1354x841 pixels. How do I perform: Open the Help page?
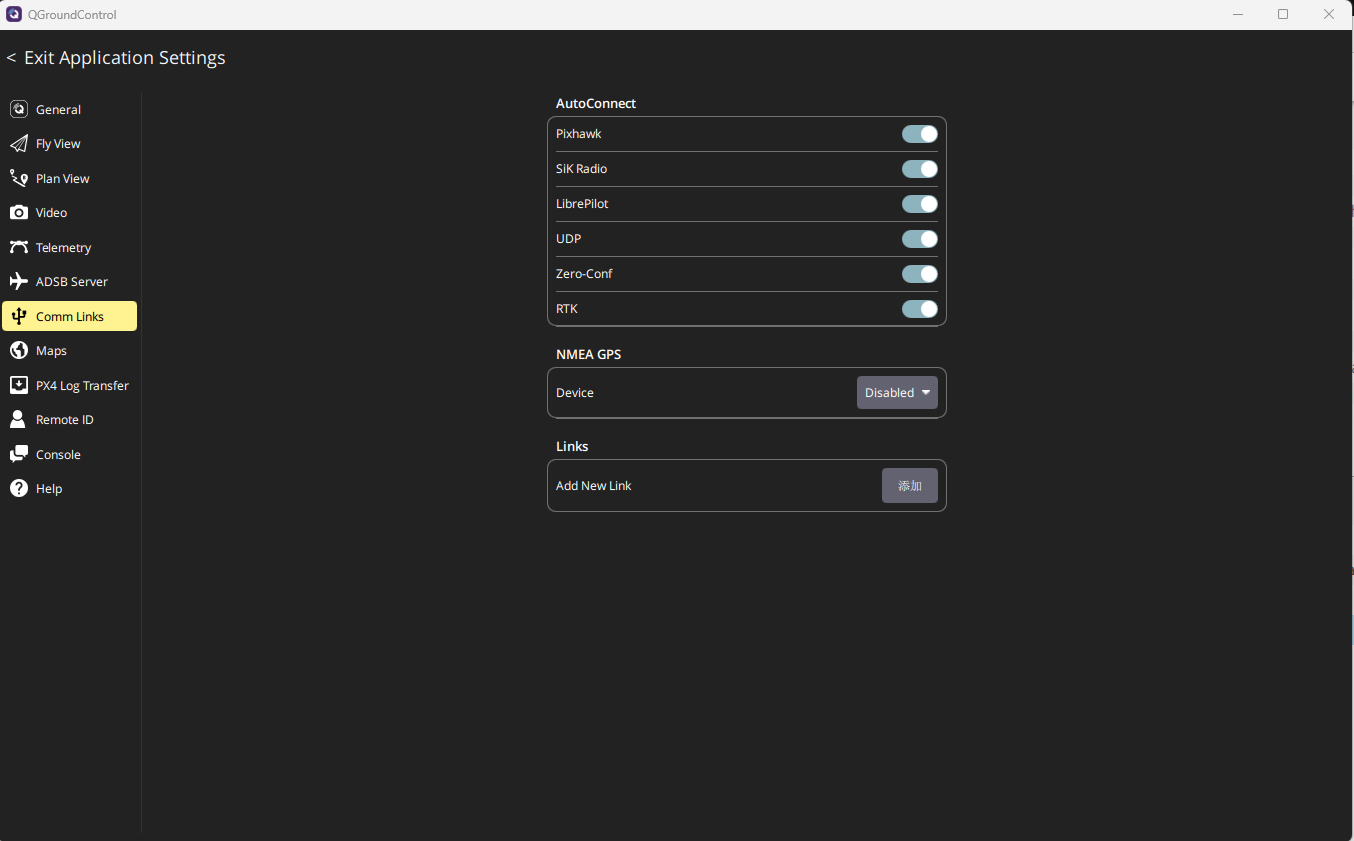[69, 489]
